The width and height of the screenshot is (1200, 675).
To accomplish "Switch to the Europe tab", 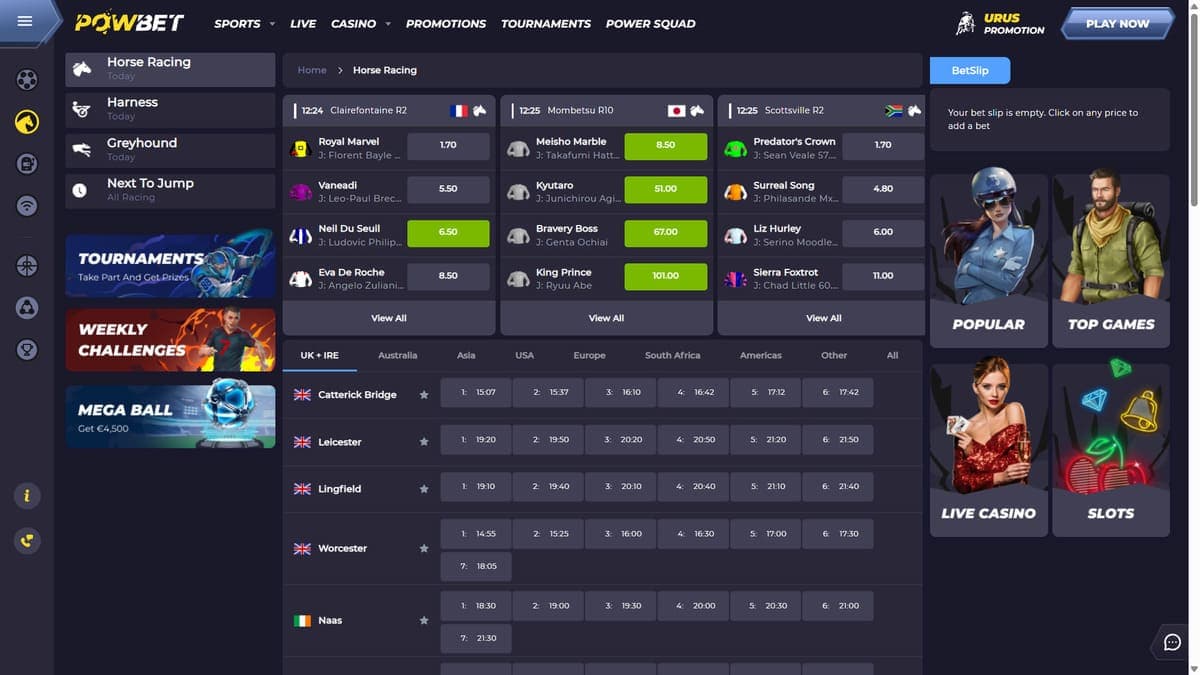I will coord(589,355).
